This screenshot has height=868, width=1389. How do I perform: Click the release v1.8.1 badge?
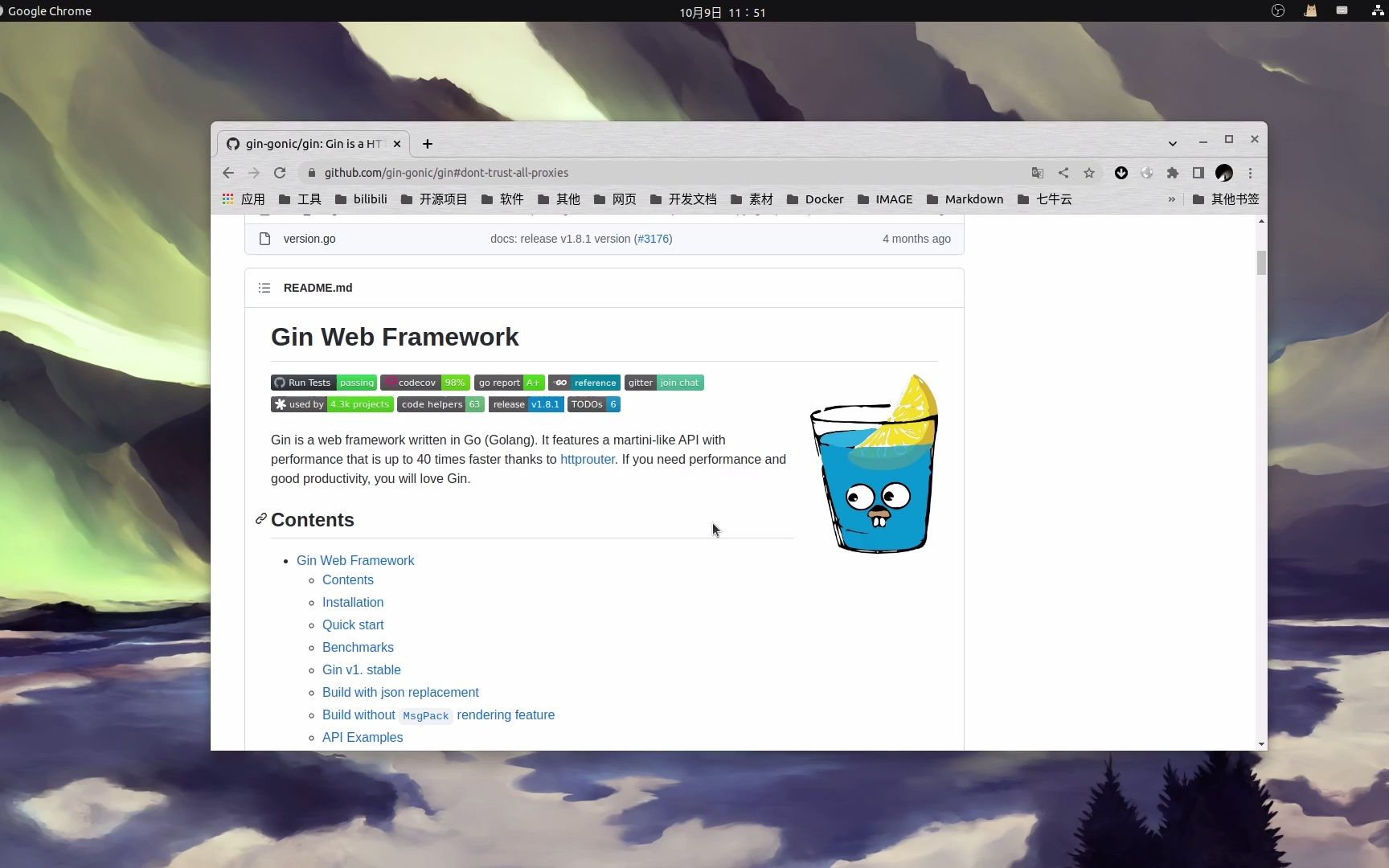[x=527, y=404]
